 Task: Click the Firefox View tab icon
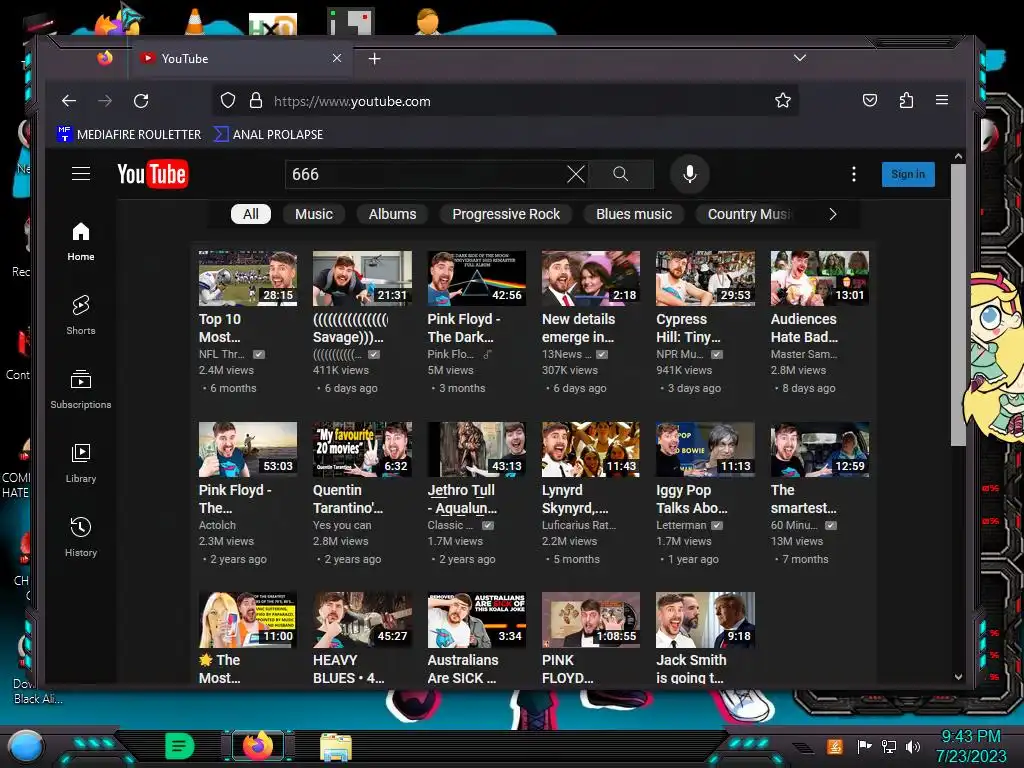(x=104, y=58)
